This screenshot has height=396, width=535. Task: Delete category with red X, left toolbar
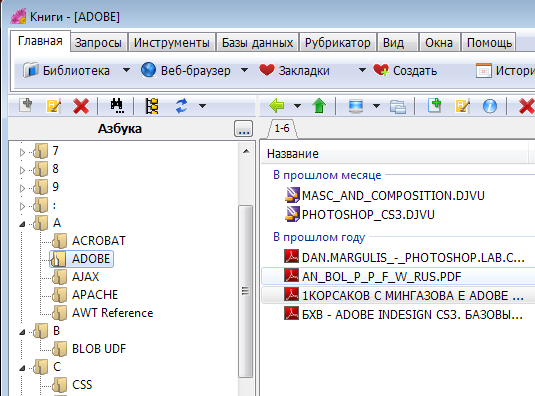pos(81,106)
